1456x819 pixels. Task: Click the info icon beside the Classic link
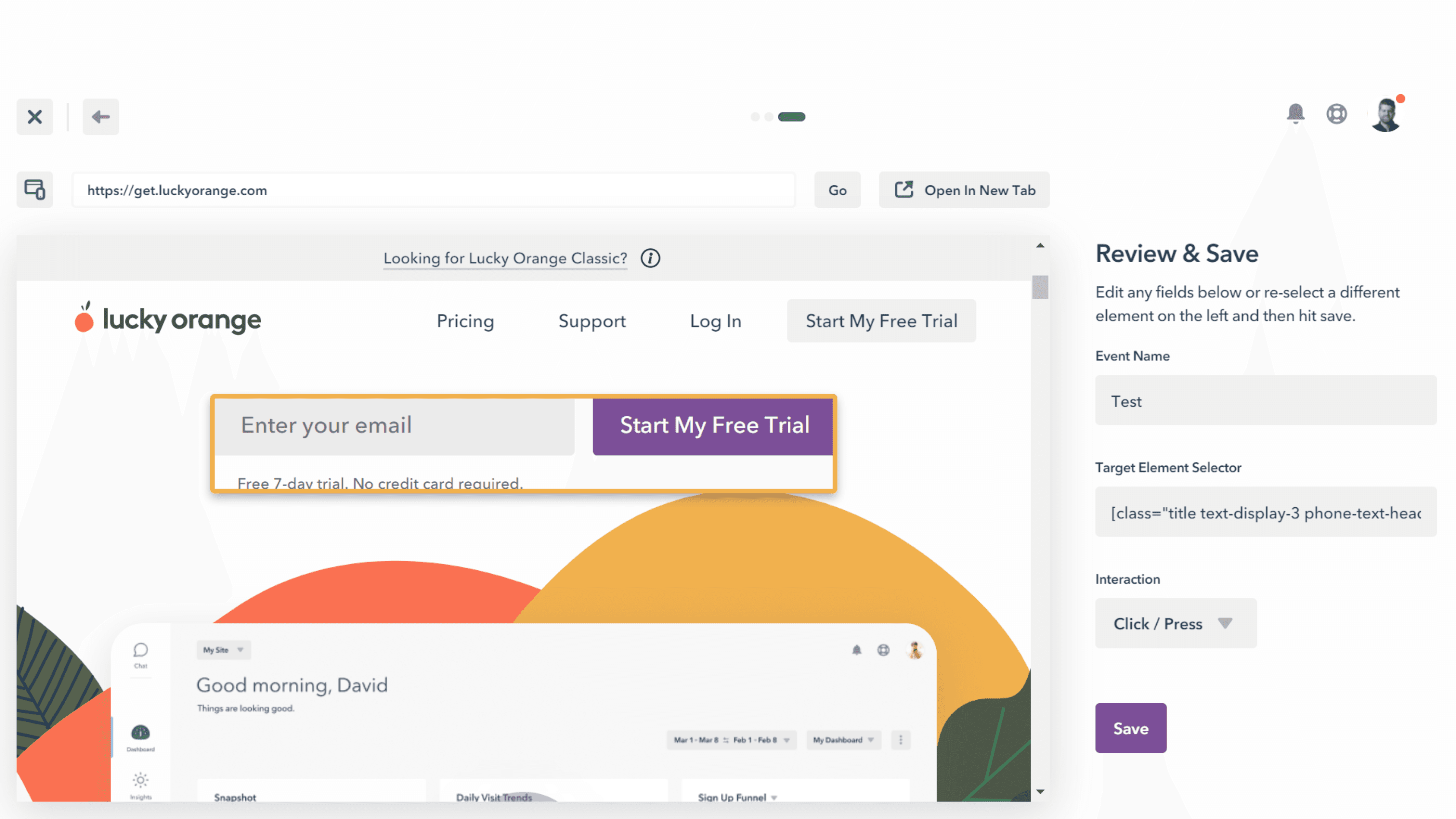pos(650,258)
